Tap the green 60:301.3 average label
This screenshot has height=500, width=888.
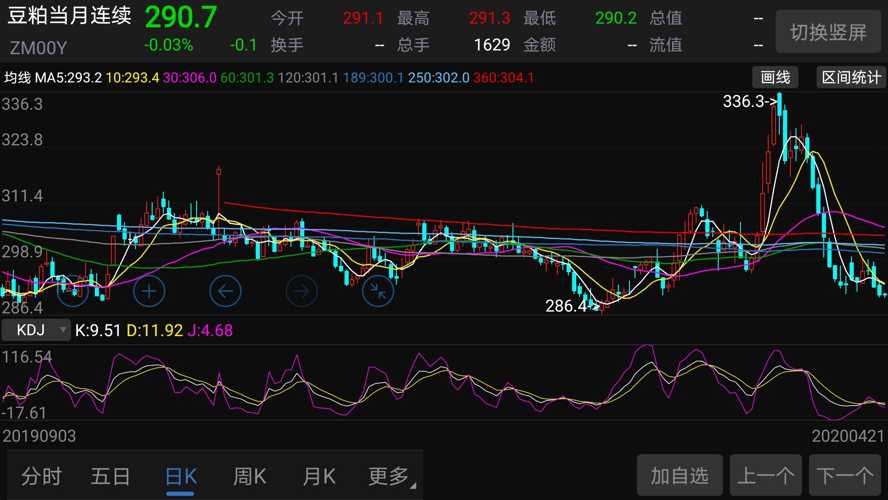pyautogui.click(x=247, y=78)
